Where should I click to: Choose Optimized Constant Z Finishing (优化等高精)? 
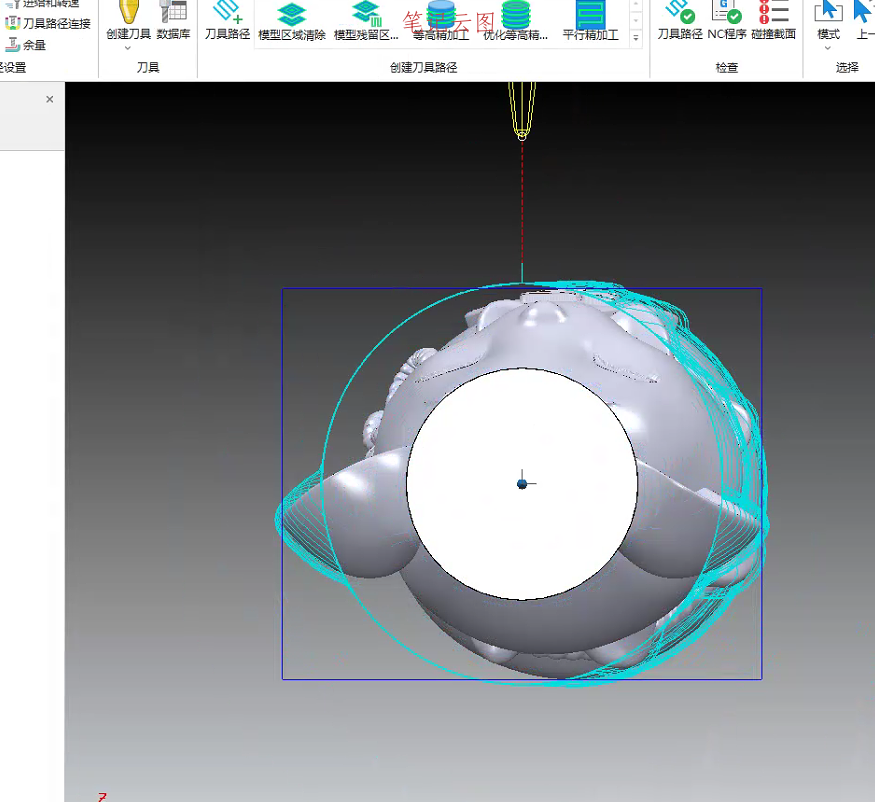tap(516, 16)
